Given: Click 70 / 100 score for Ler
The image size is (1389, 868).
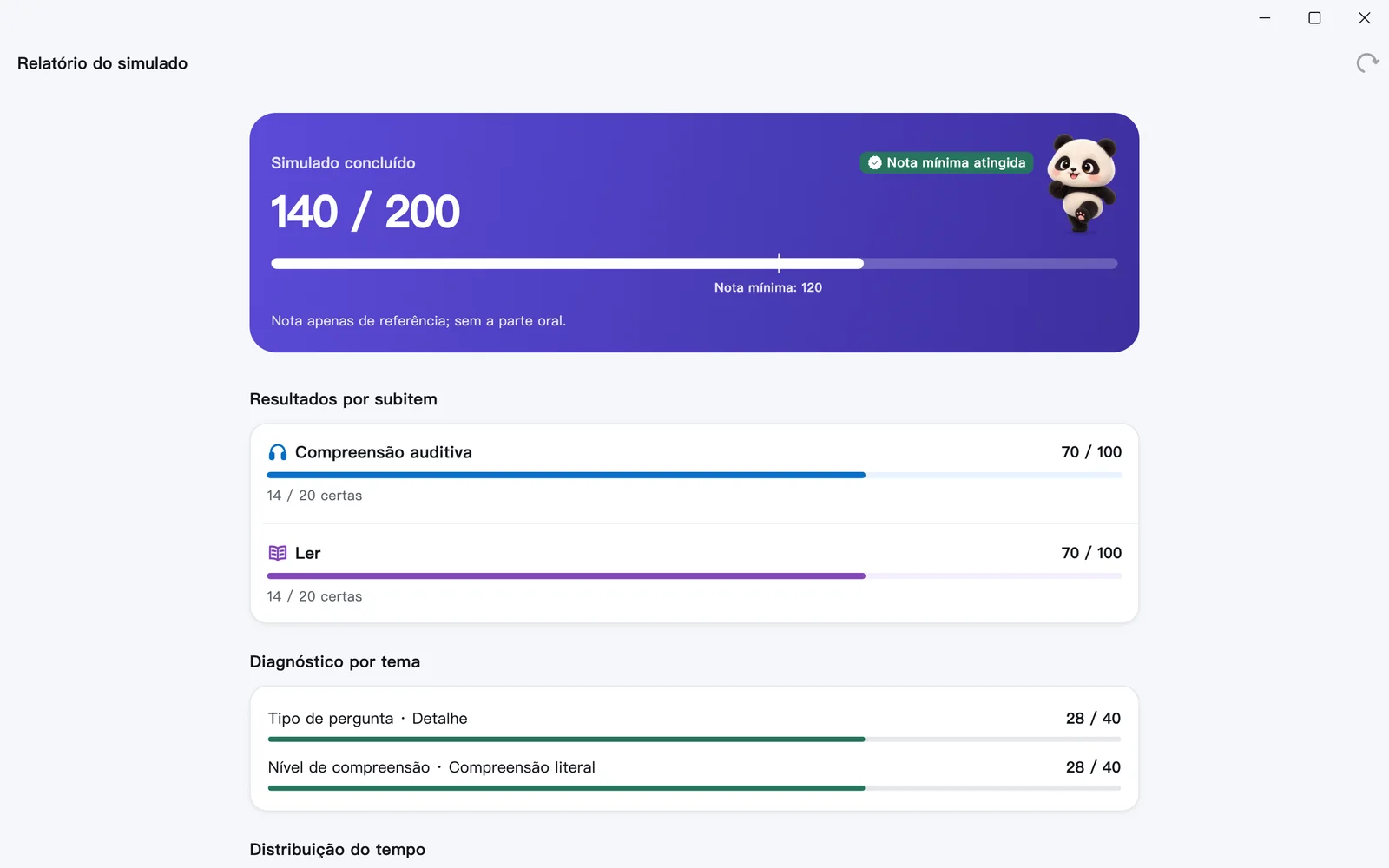Looking at the screenshot, I should pyautogui.click(x=1091, y=553).
